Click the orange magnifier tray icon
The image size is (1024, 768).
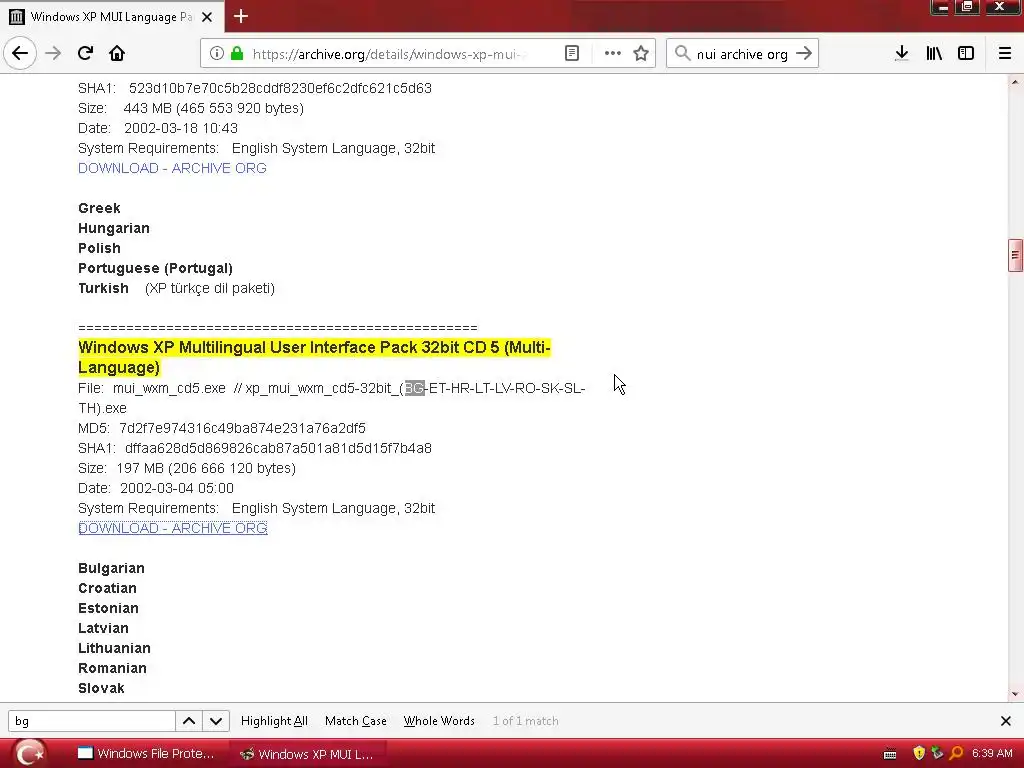(x=956, y=754)
